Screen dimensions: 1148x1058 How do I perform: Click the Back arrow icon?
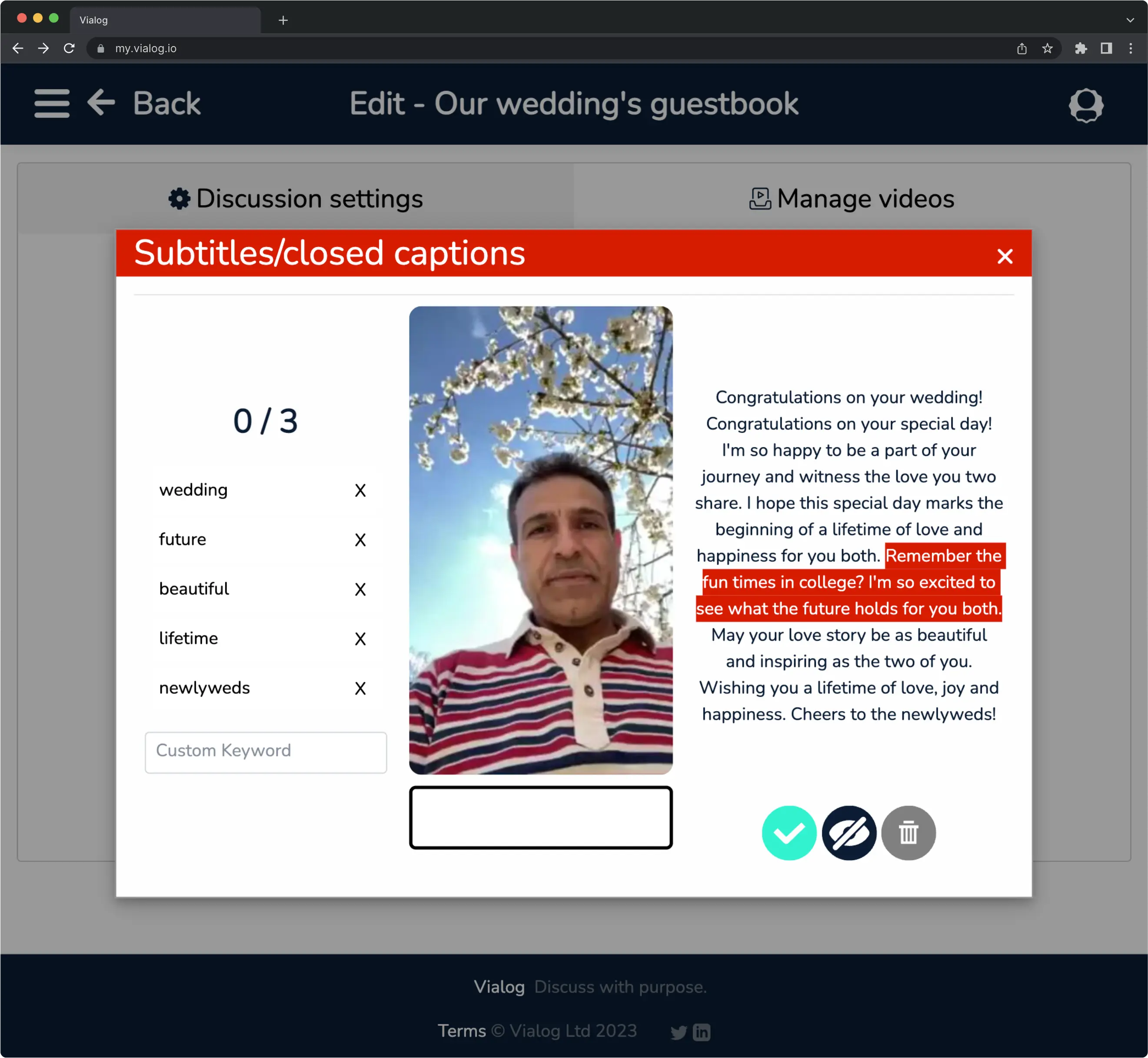coord(101,103)
